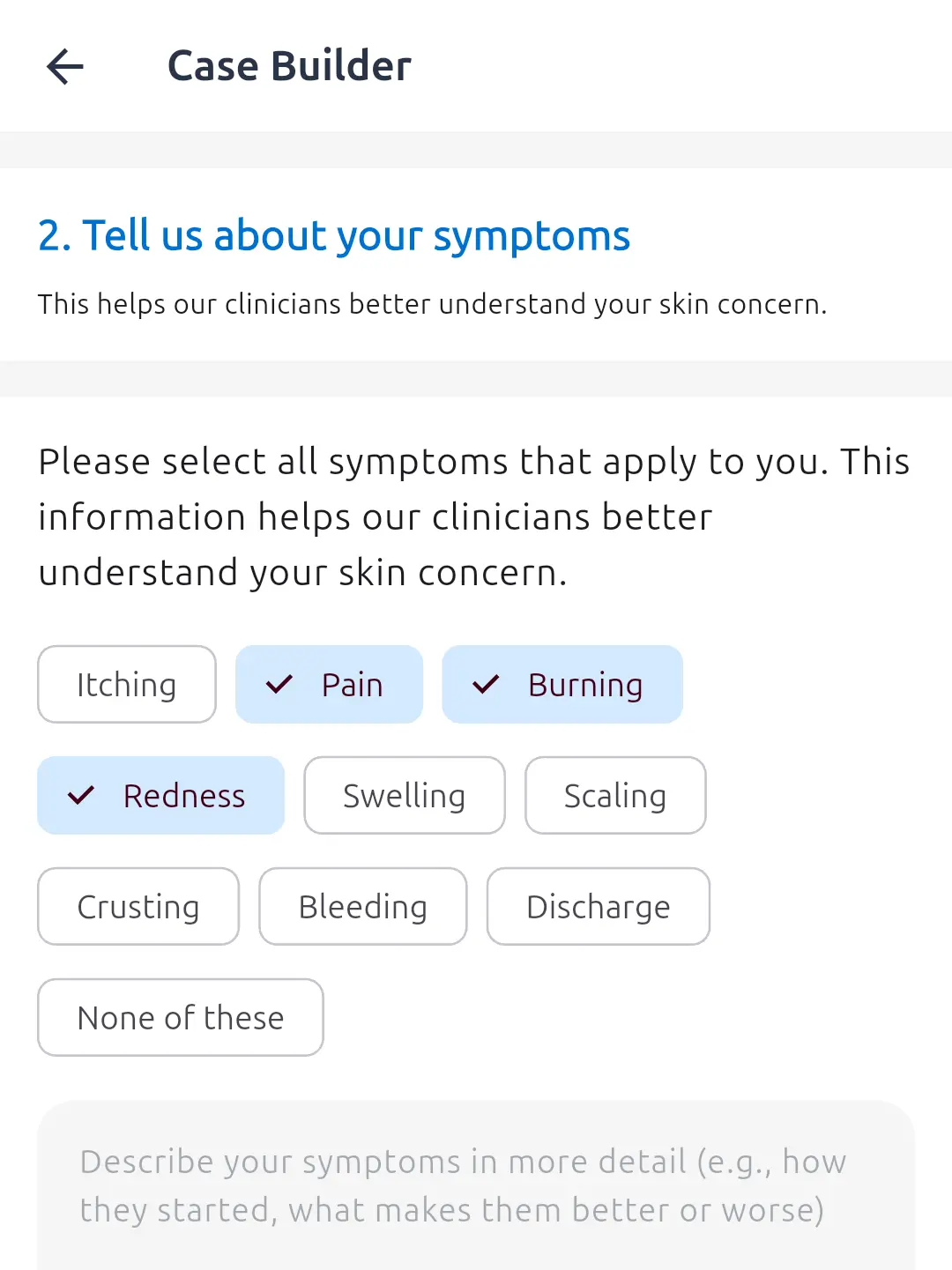Click the 'Tell us about your symptoms' heading
This screenshot has height=1270, width=952.
(x=334, y=236)
